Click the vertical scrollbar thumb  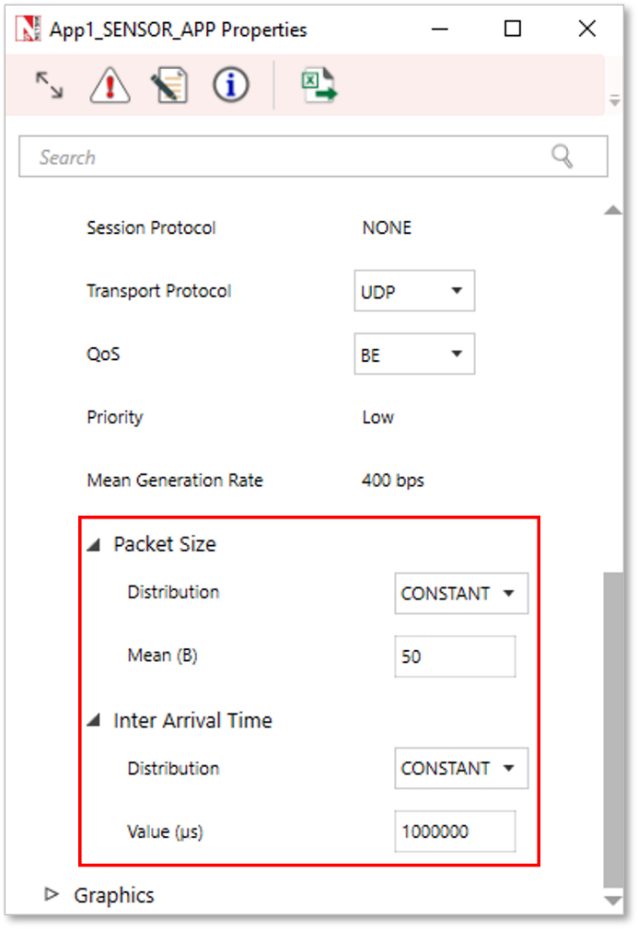[614, 728]
